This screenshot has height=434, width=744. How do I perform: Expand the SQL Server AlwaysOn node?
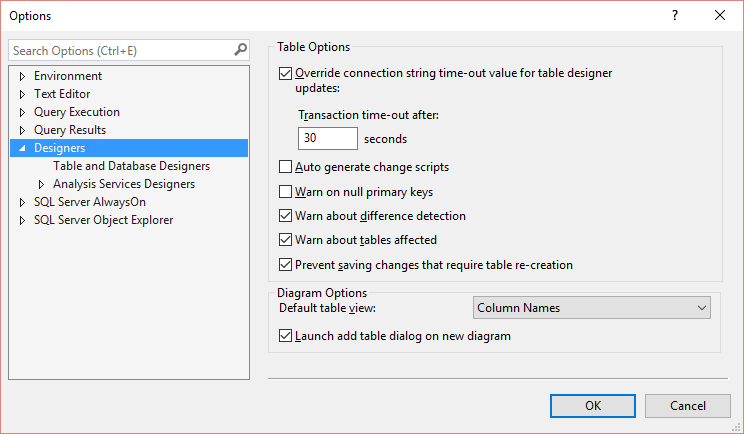pos(23,202)
